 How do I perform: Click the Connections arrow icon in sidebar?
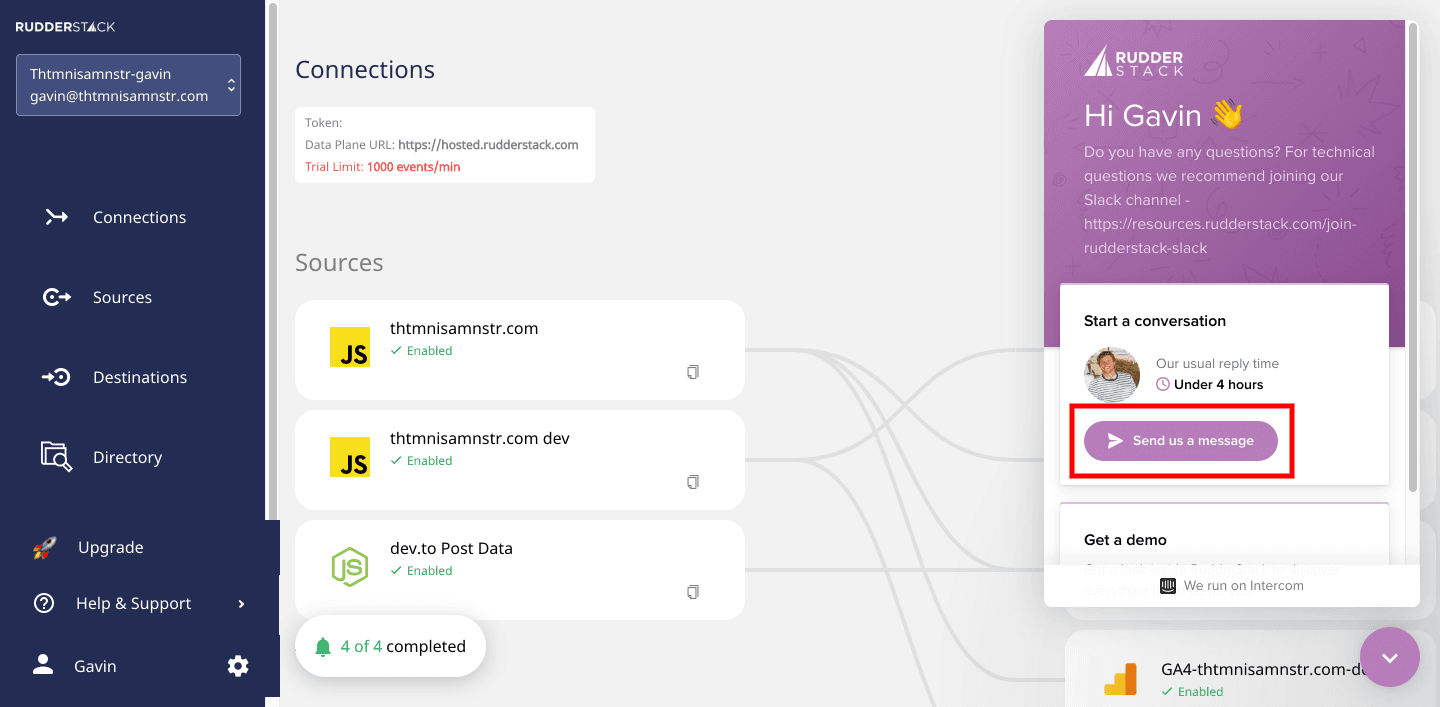pos(57,217)
